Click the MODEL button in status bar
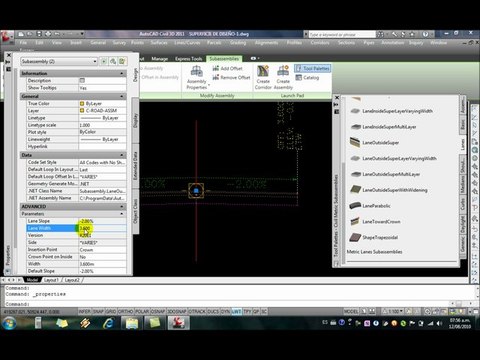 click(351, 311)
